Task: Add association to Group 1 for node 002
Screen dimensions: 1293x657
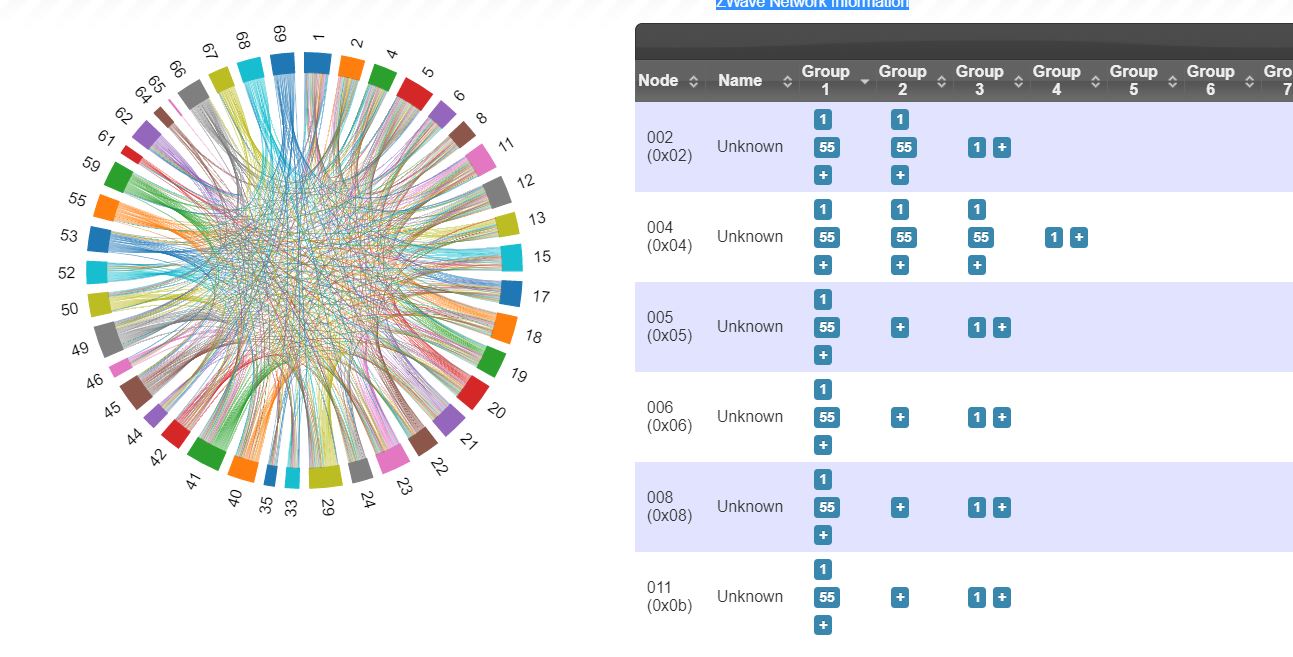Action: point(823,175)
